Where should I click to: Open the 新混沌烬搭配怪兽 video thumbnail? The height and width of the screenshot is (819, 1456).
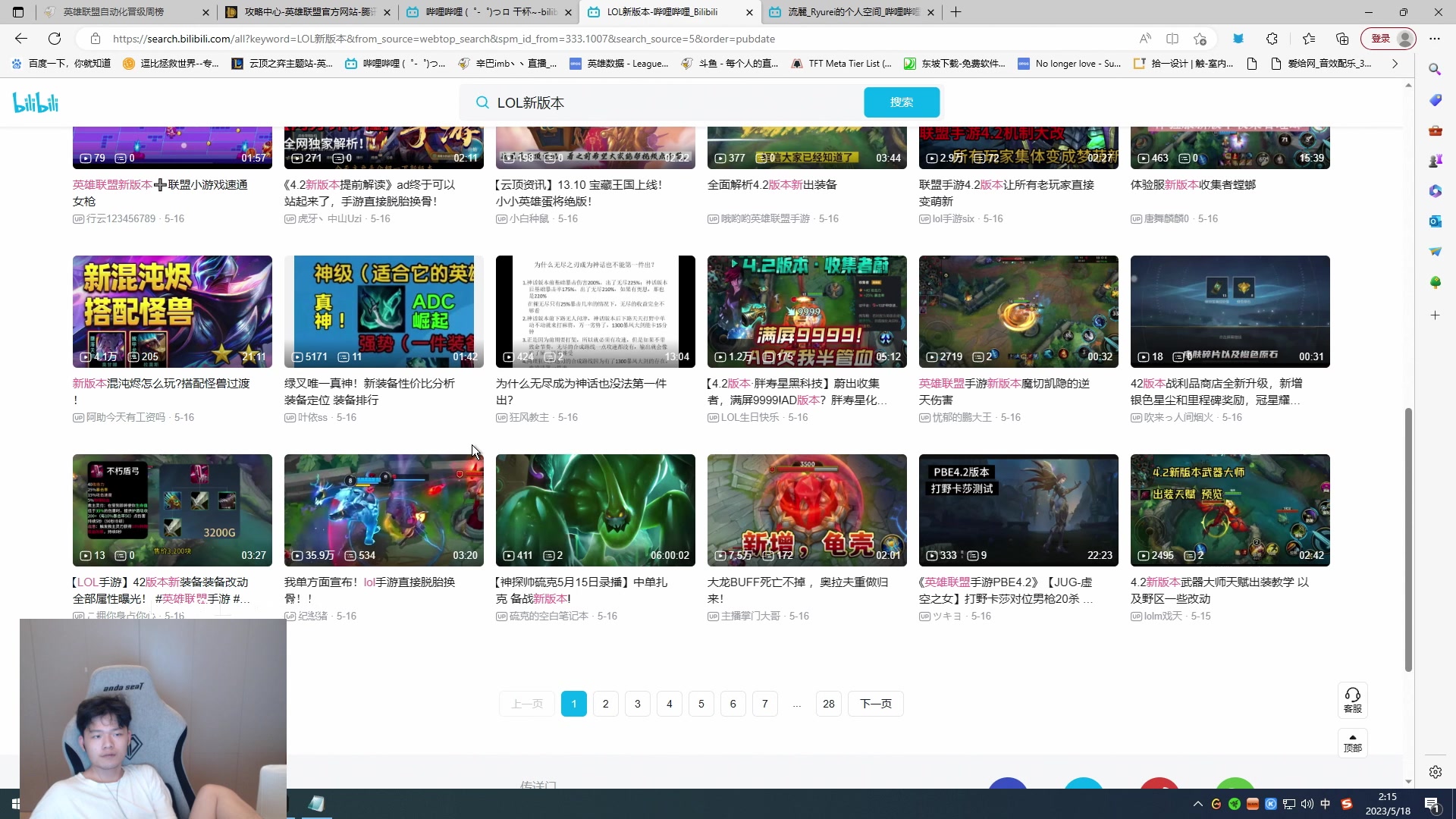pyautogui.click(x=172, y=311)
